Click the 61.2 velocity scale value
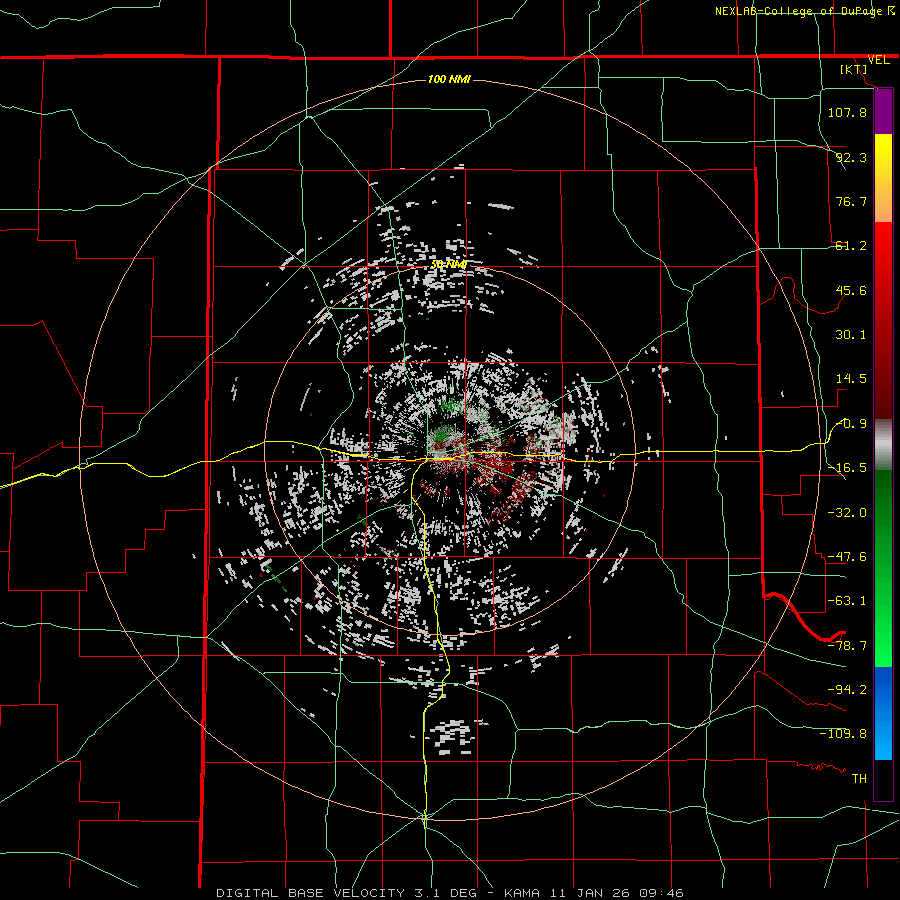900x900 pixels. pos(851,246)
